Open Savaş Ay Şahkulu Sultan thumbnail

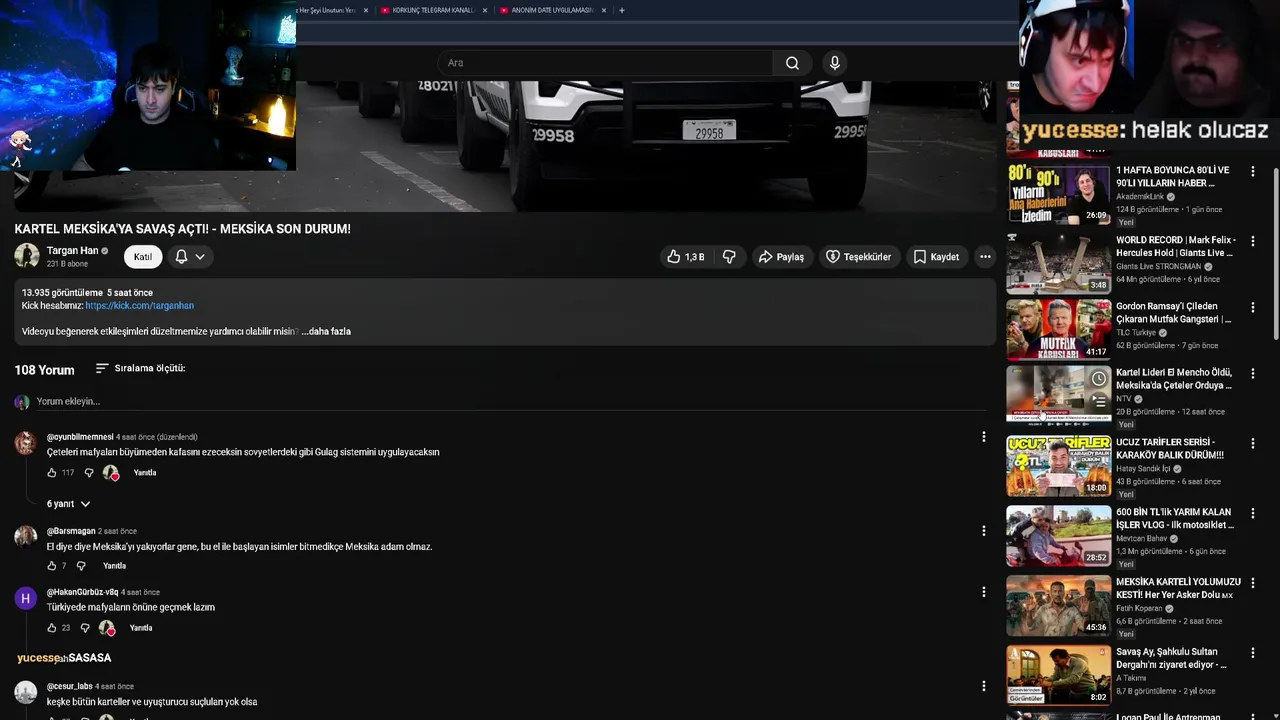tap(1058, 675)
